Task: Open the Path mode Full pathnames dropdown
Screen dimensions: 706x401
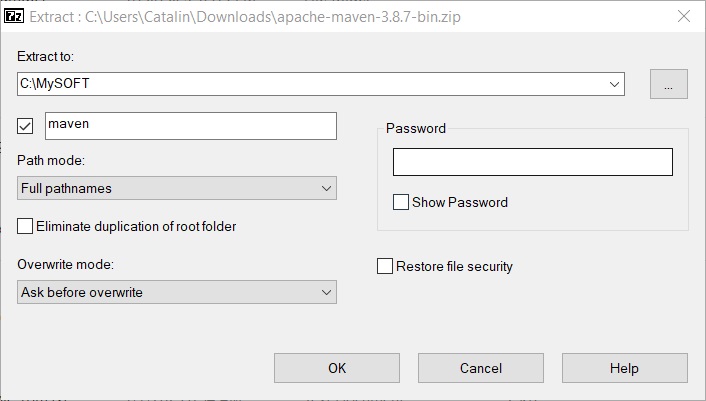Action: 176,188
